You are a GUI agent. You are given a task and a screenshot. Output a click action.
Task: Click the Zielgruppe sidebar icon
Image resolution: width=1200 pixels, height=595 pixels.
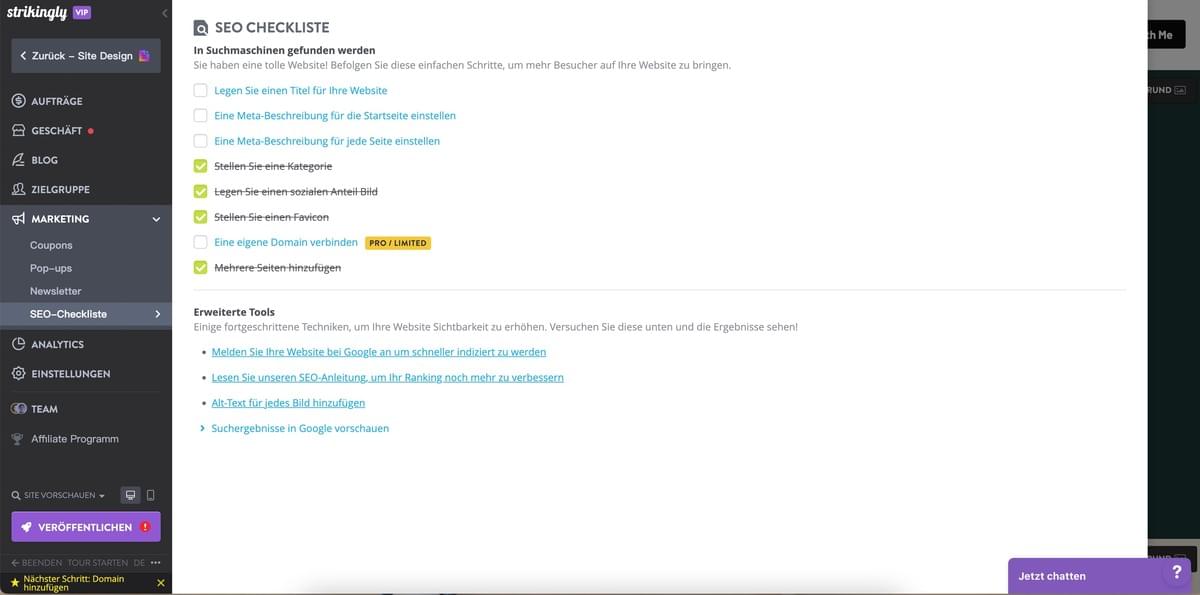point(17,189)
